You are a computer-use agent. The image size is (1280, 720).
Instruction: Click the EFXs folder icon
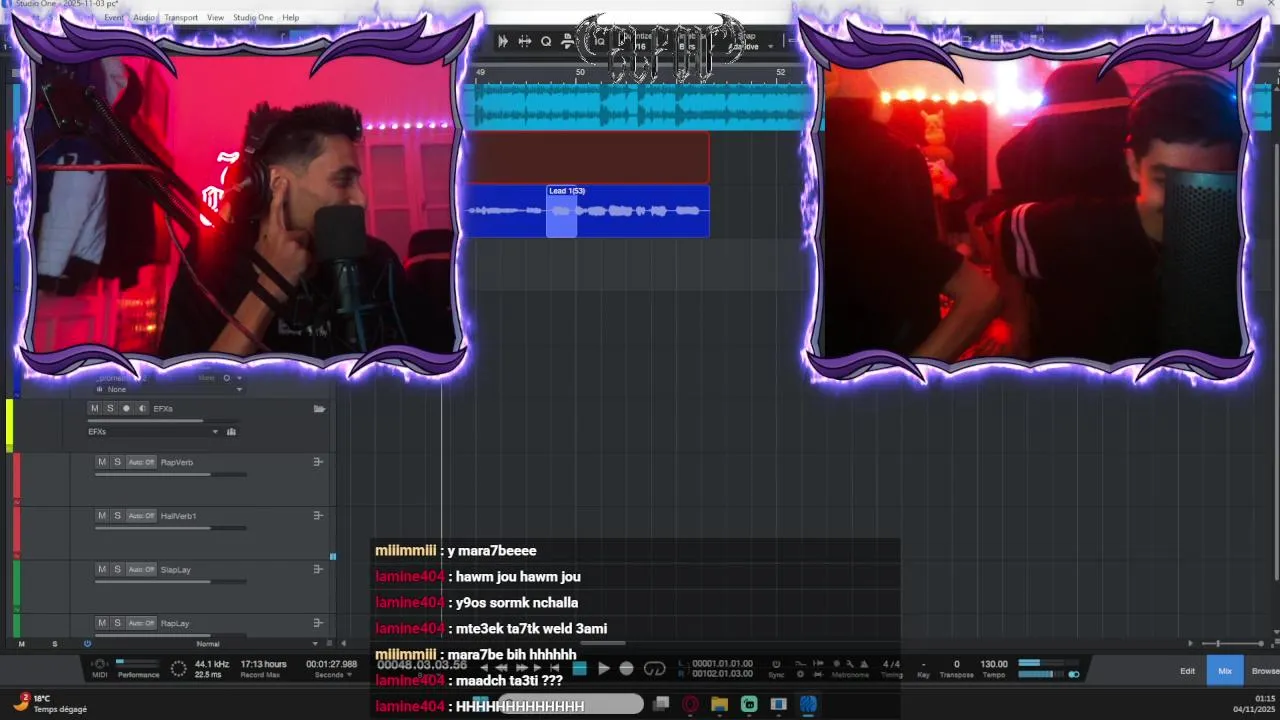(319, 408)
